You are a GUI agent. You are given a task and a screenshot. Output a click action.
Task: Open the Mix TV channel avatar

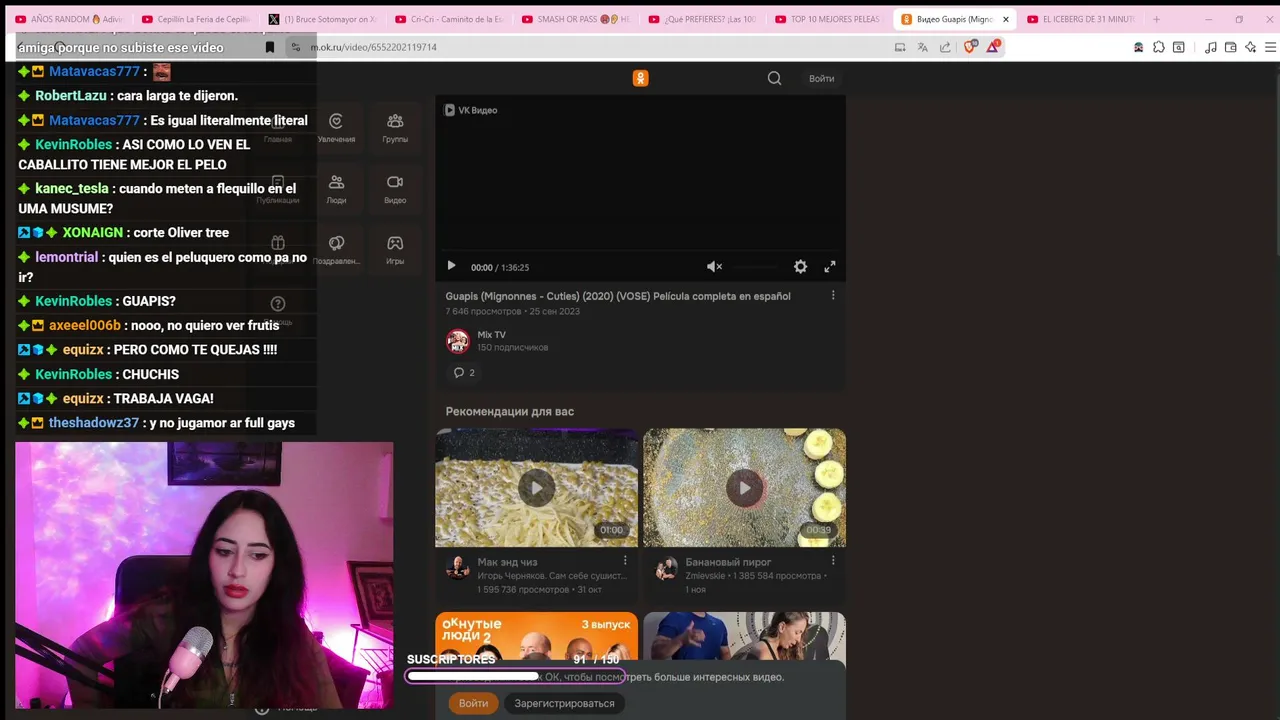coord(458,341)
